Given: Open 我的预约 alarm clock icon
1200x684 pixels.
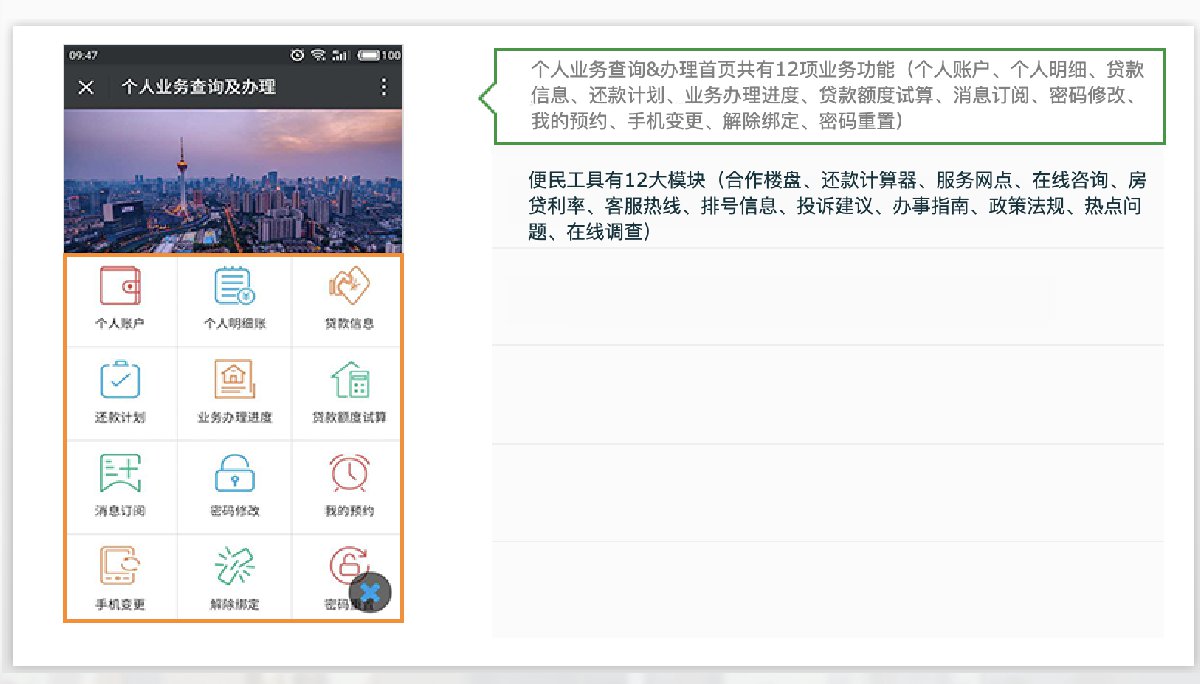Looking at the screenshot, I should click(x=348, y=474).
